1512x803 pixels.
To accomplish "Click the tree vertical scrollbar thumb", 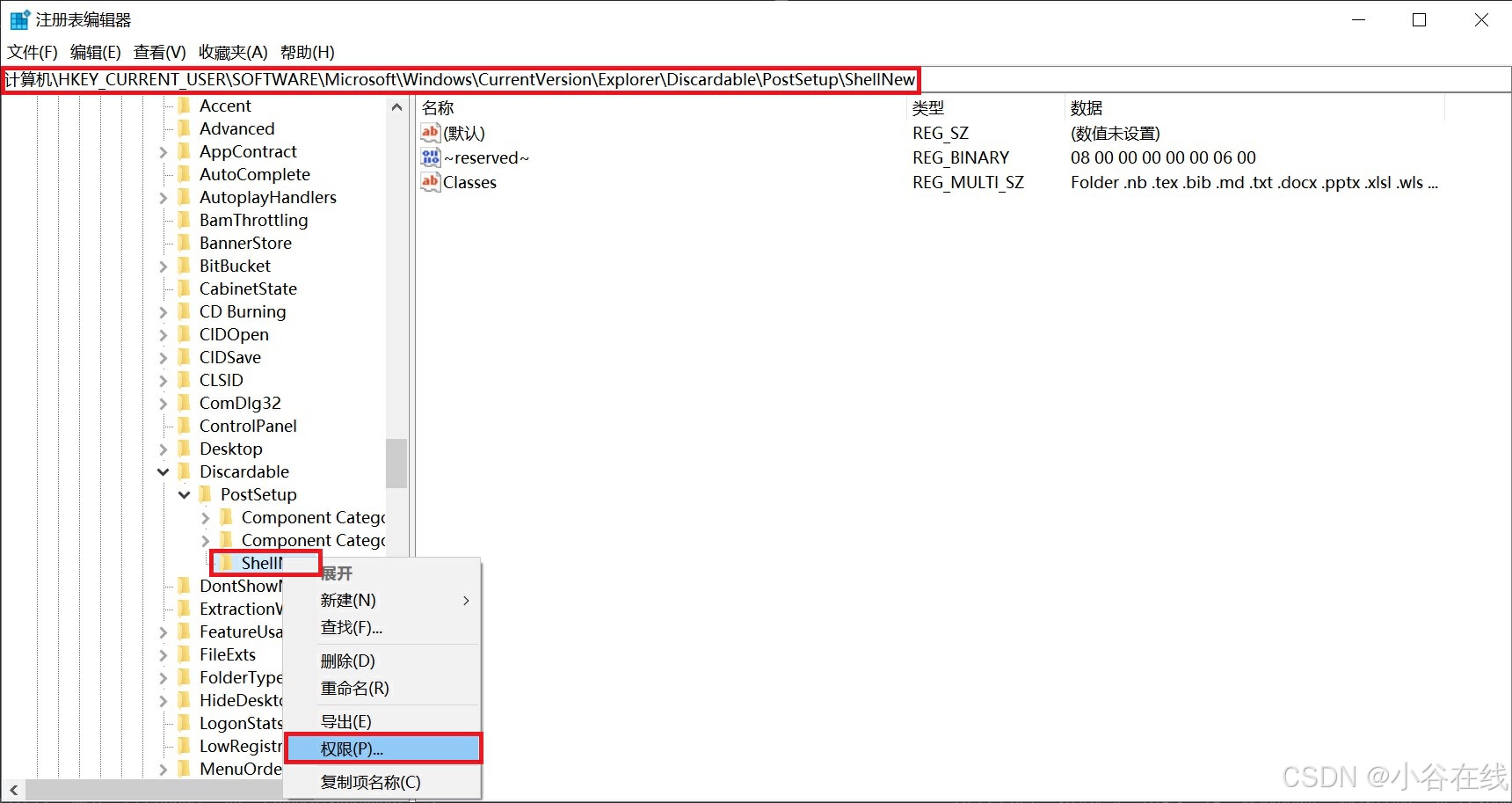I will click(x=396, y=463).
